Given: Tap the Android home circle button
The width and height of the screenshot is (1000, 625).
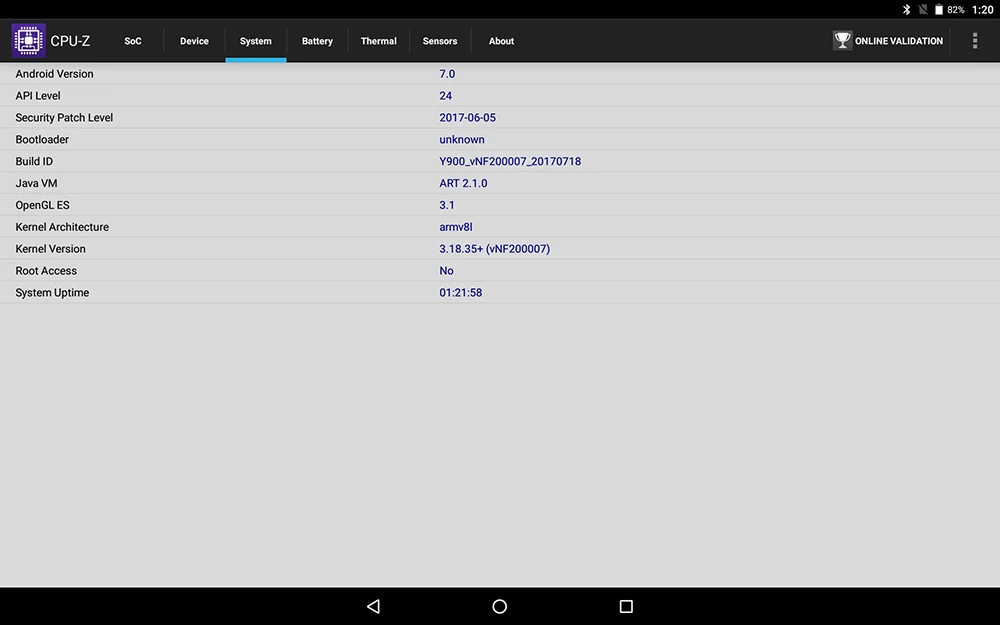Looking at the screenshot, I should pyautogui.click(x=500, y=606).
